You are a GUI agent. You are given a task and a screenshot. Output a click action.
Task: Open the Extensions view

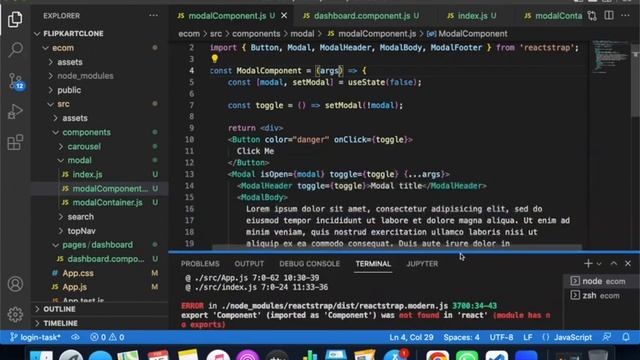(x=15, y=142)
